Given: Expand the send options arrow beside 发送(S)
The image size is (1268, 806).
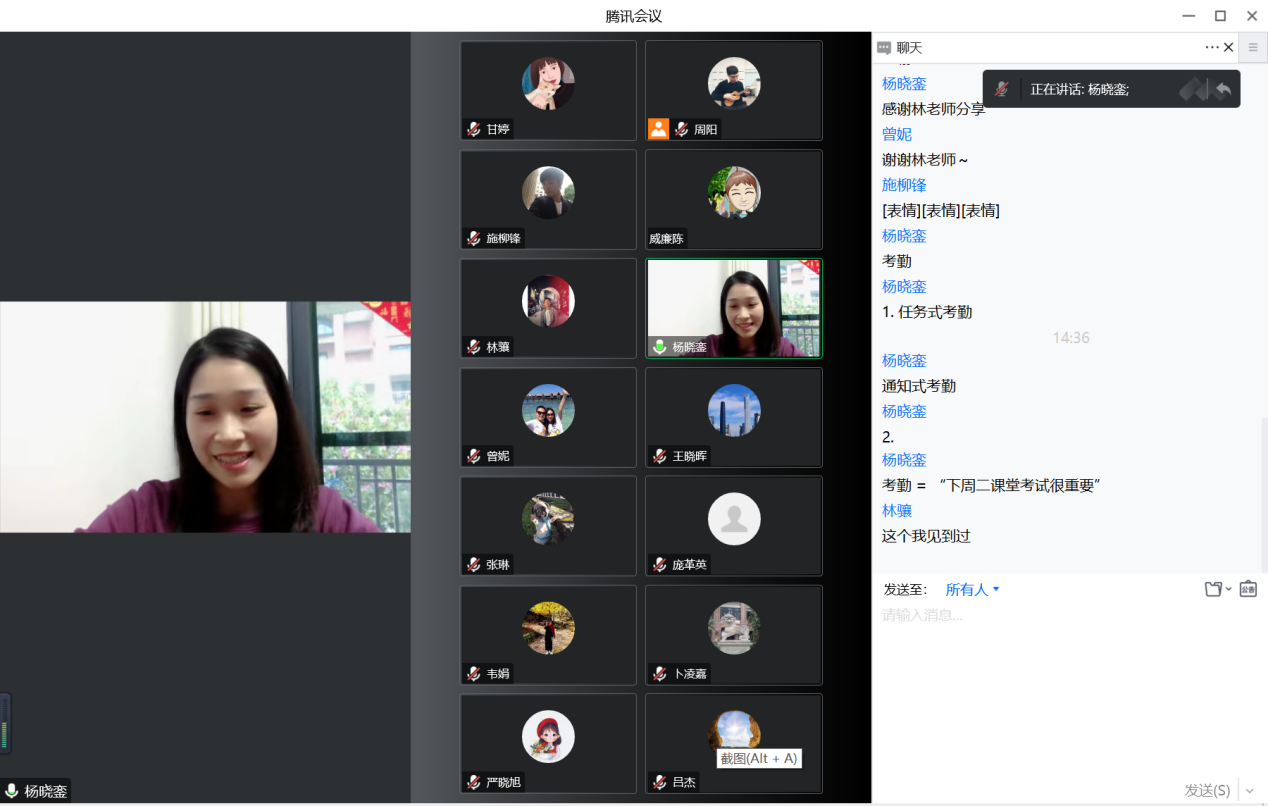Looking at the screenshot, I should point(1250,790).
